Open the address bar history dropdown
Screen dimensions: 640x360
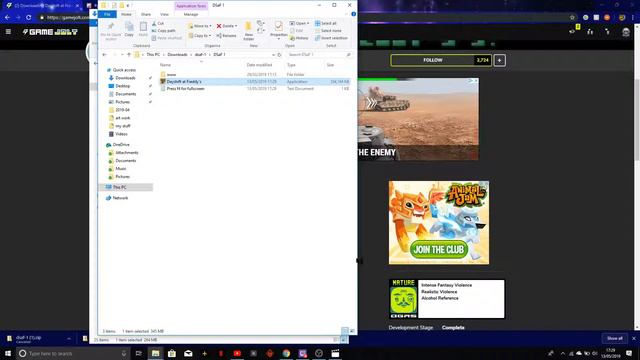273,55
